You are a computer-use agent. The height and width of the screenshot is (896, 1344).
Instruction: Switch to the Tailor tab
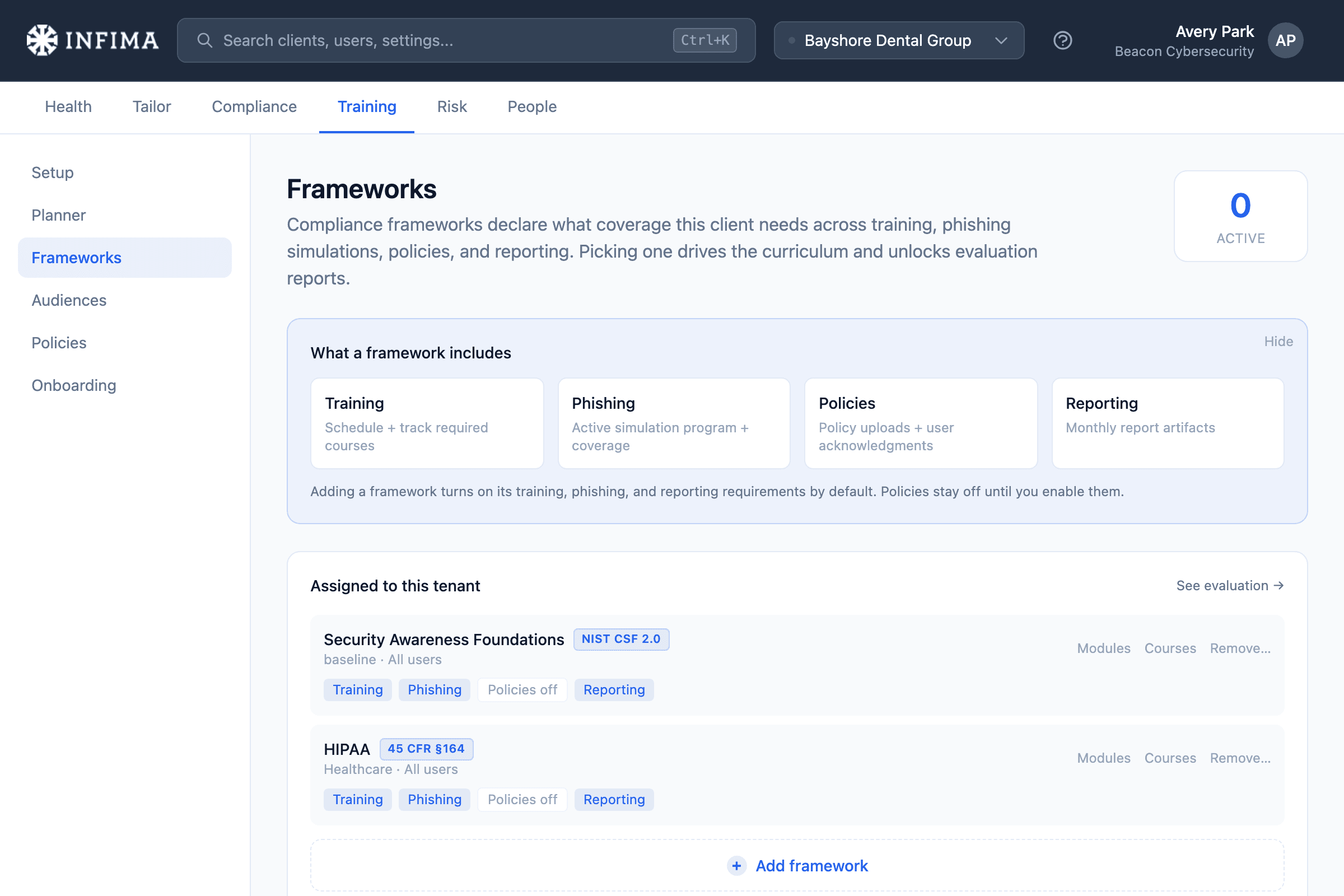pos(151,106)
